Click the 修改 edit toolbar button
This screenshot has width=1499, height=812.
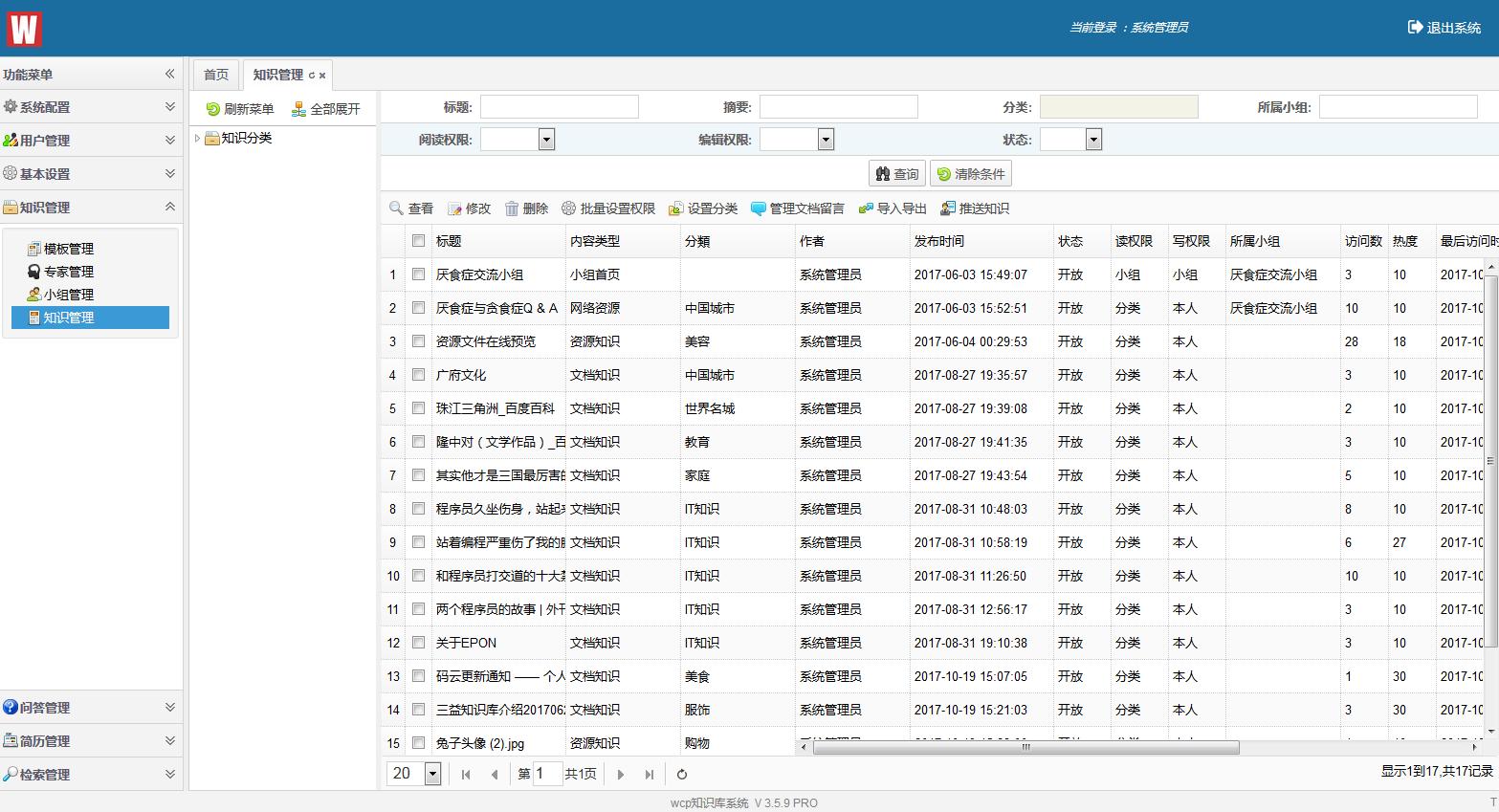coord(469,208)
